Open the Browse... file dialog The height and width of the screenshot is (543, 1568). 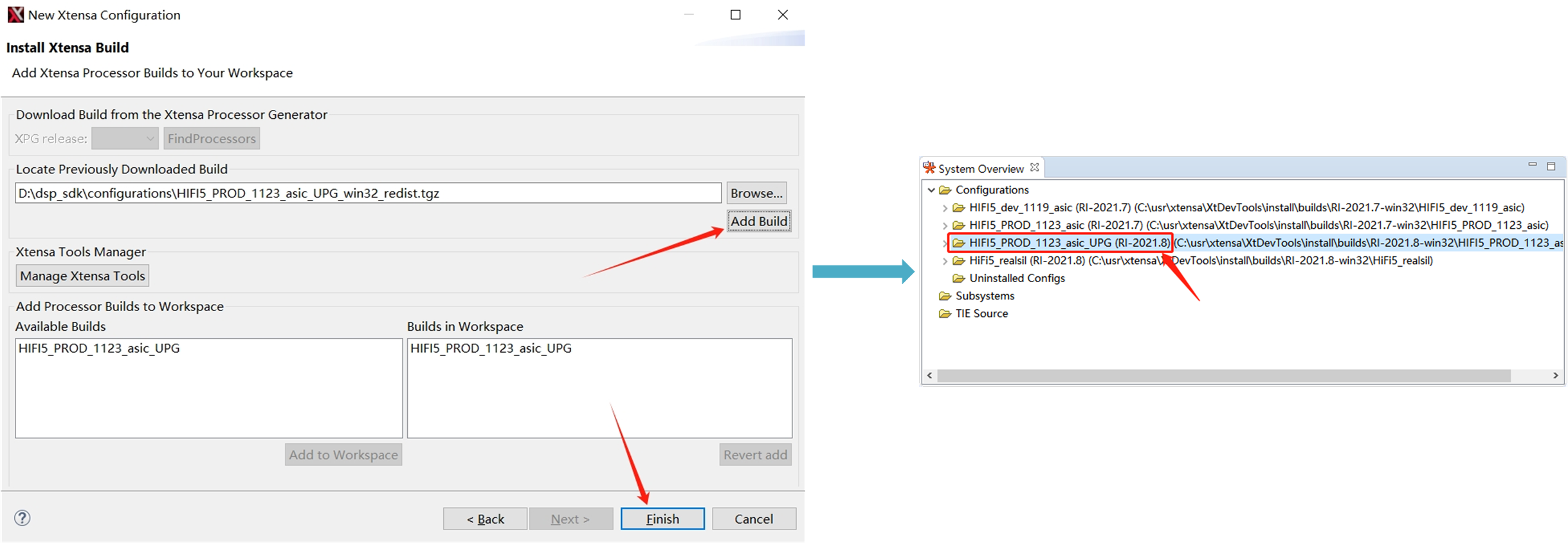click(x=756, y=193)
